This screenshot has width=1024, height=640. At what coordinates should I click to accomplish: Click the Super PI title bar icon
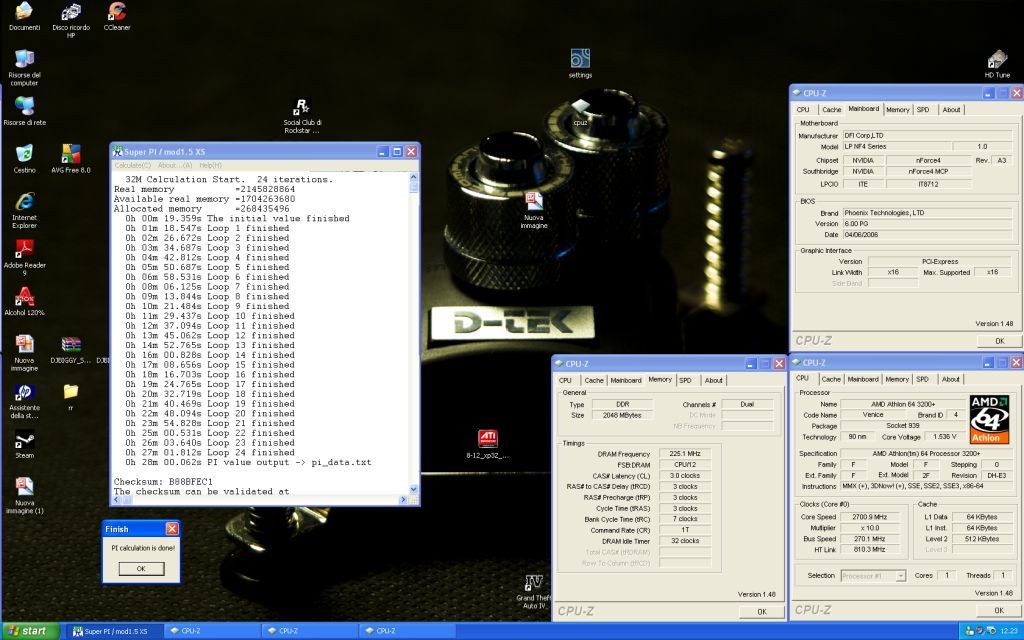pos(118,152)
